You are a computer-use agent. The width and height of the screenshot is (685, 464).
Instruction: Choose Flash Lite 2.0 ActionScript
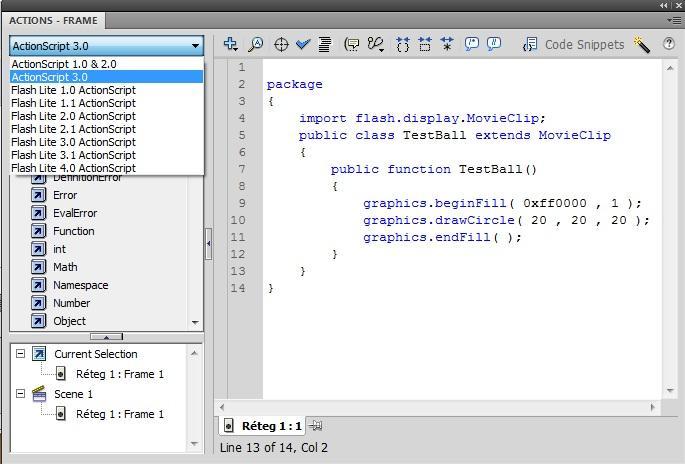(107, 116)
